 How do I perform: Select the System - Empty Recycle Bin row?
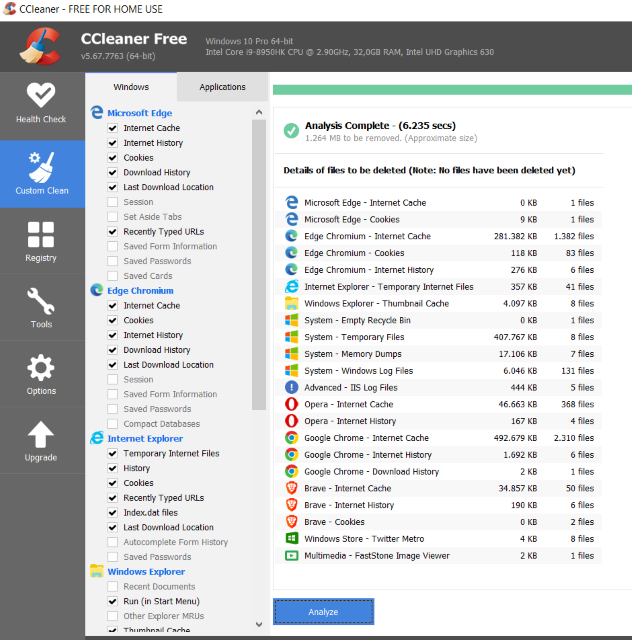point(438,320)
